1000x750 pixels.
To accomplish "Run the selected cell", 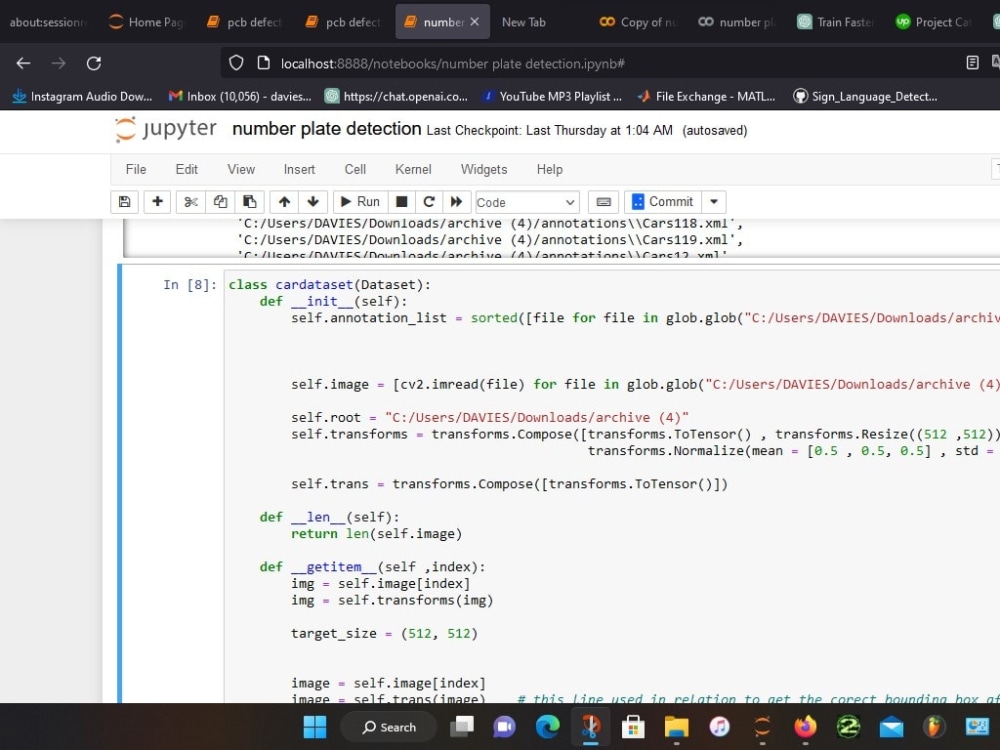I will click(x=358, y=201).
